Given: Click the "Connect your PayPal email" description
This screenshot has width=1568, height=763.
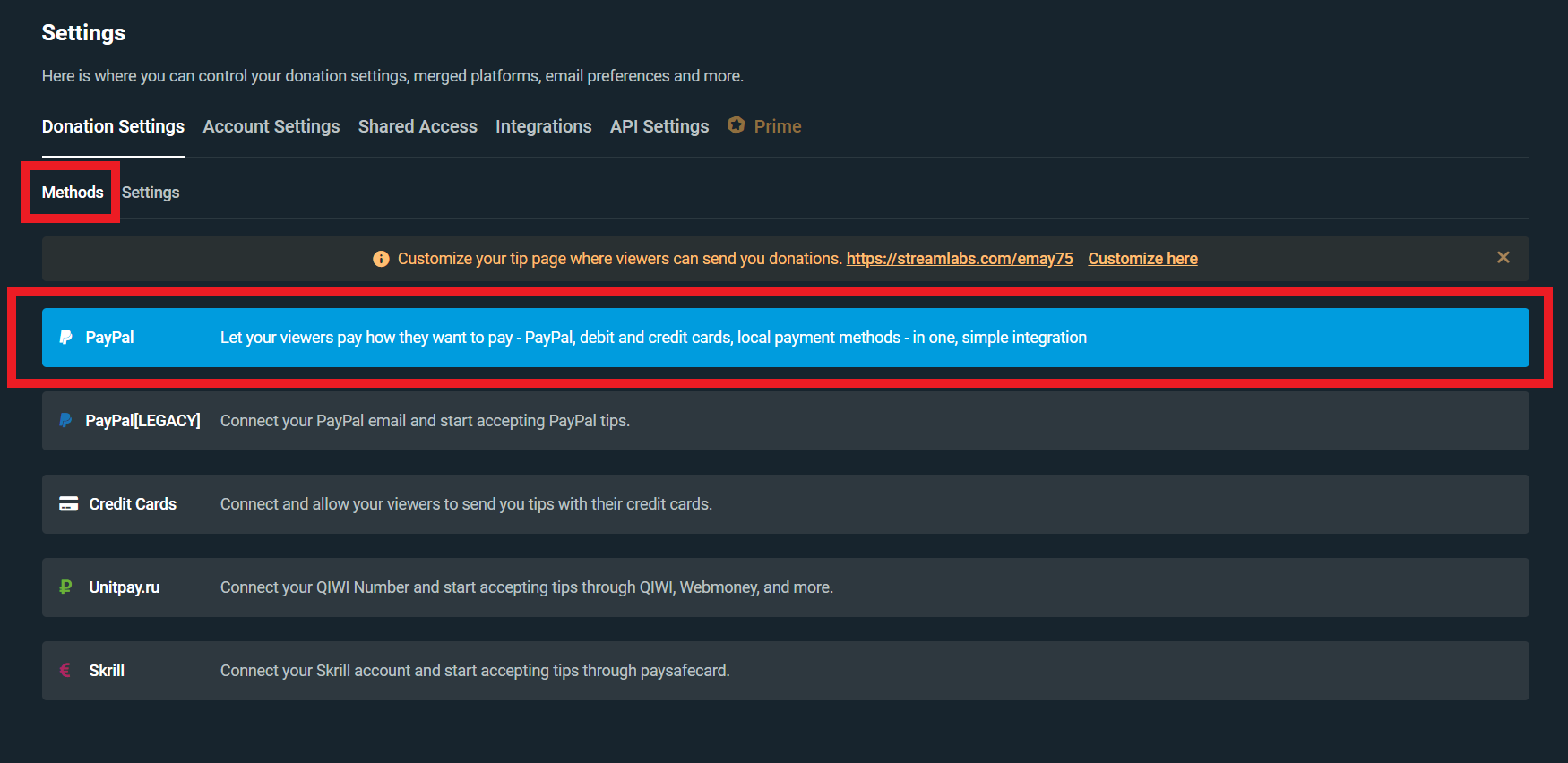Looking at the screenshot, I should [426, 421].
